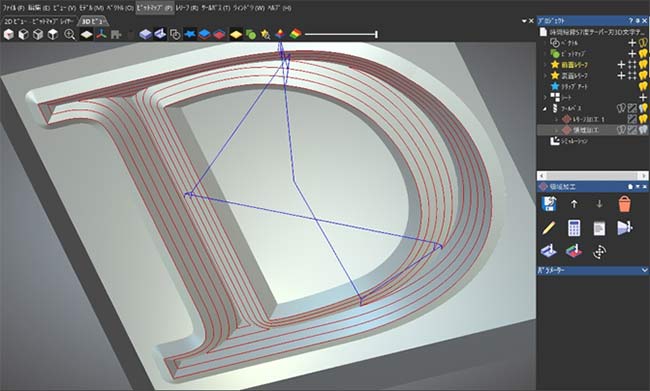
Task: Click the XYZ axis origin icon
Action: pos(101,34)
